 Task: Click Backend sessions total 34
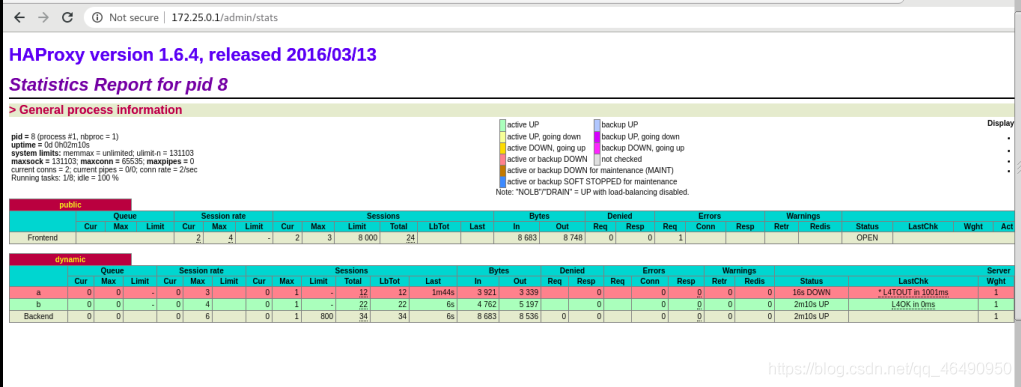click(364, 316)
